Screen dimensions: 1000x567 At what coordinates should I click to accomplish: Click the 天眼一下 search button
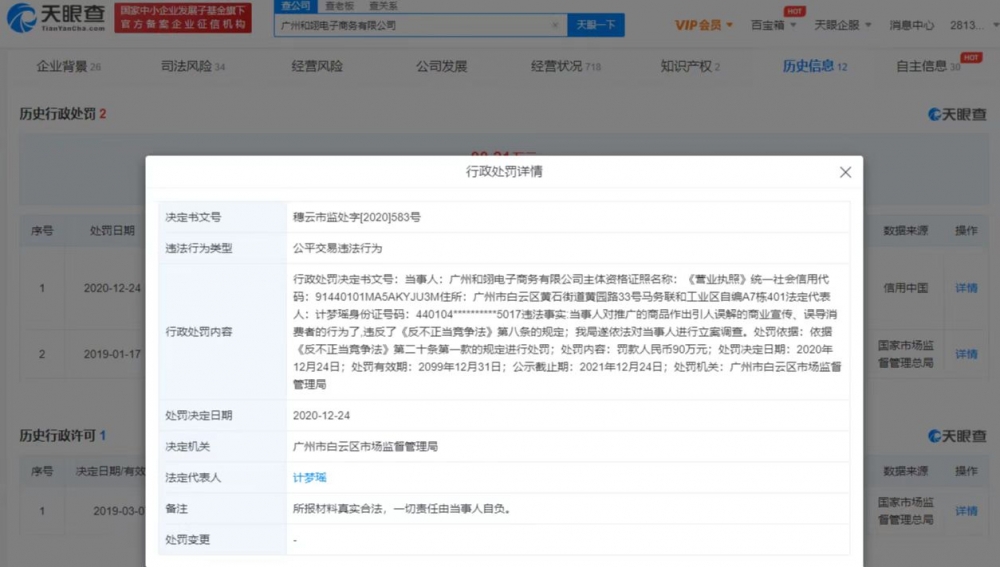tap(596, 25)
